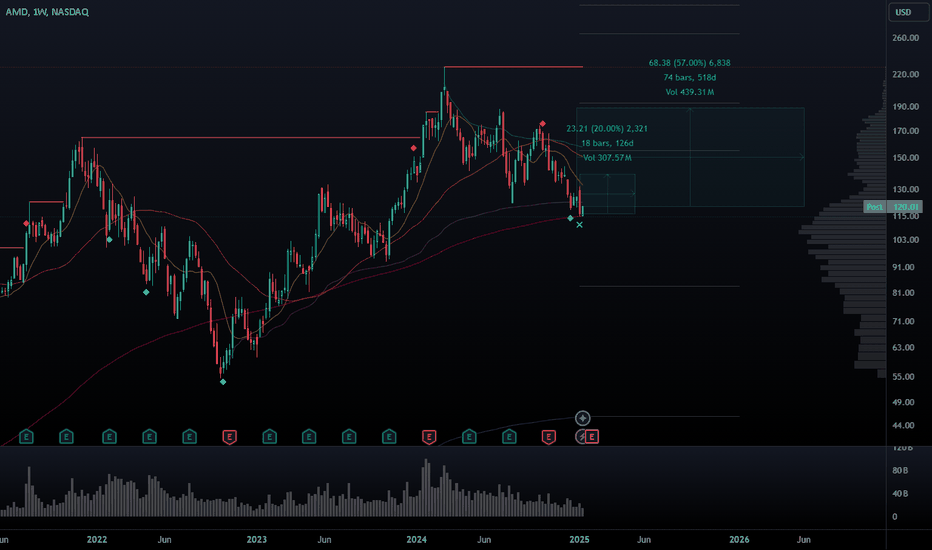Open the earnings marker just before Jun 2024
The height and width of the screenshot is (550, 932).
click(x=469, y=437)
